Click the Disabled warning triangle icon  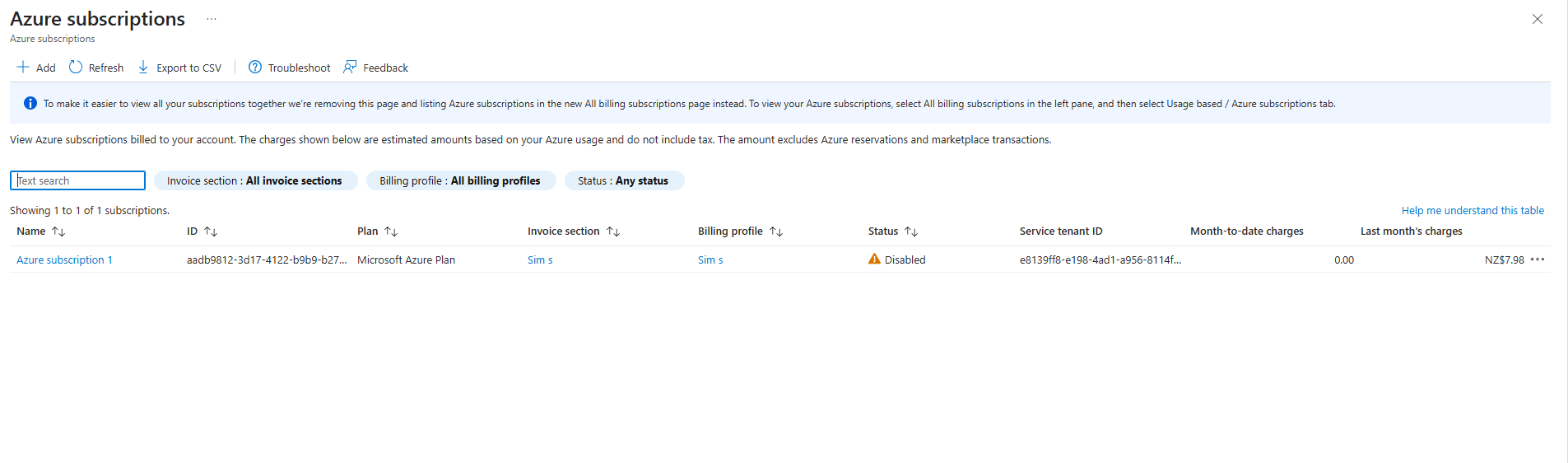point(874,259)
